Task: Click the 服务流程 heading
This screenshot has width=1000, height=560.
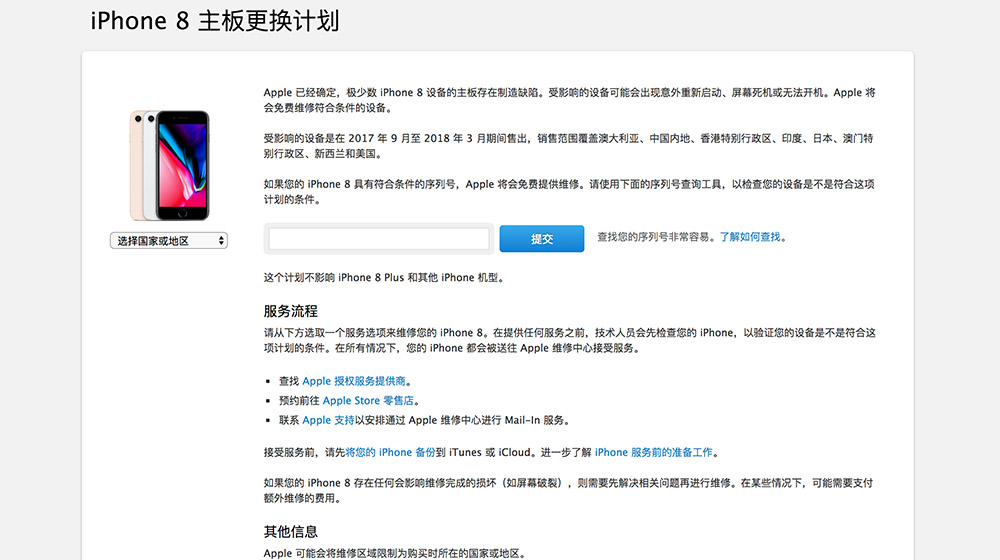Action: tap(291, 311)
